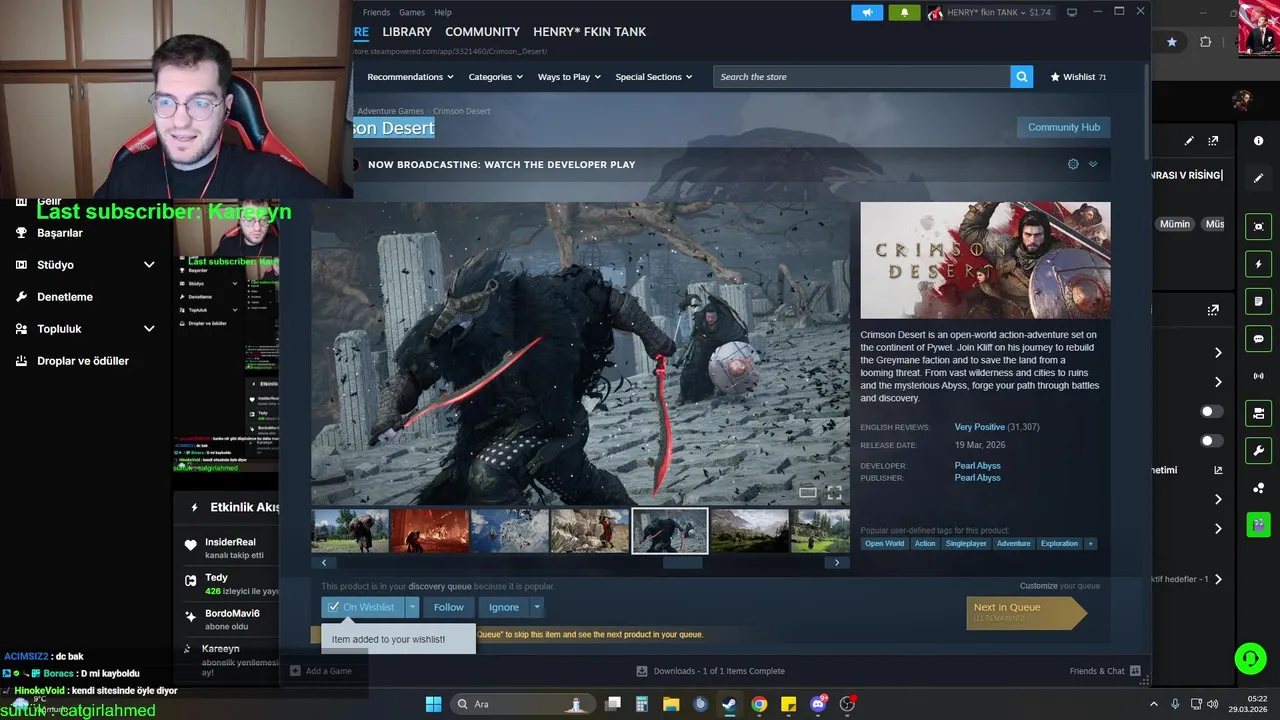Click the Steam store search field
1280x720 pixels.
point(861,77)
